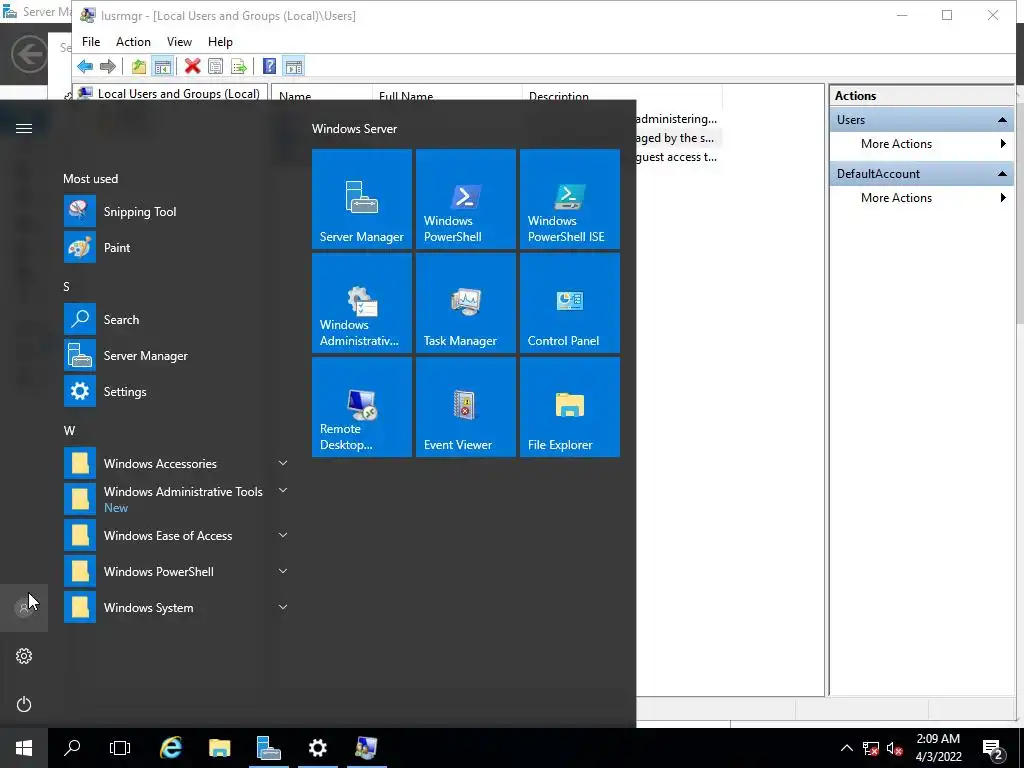Viewport: 1024px width, 768px height.
Task: Show hidden icons in the system tray
Action: coord(846,748)
